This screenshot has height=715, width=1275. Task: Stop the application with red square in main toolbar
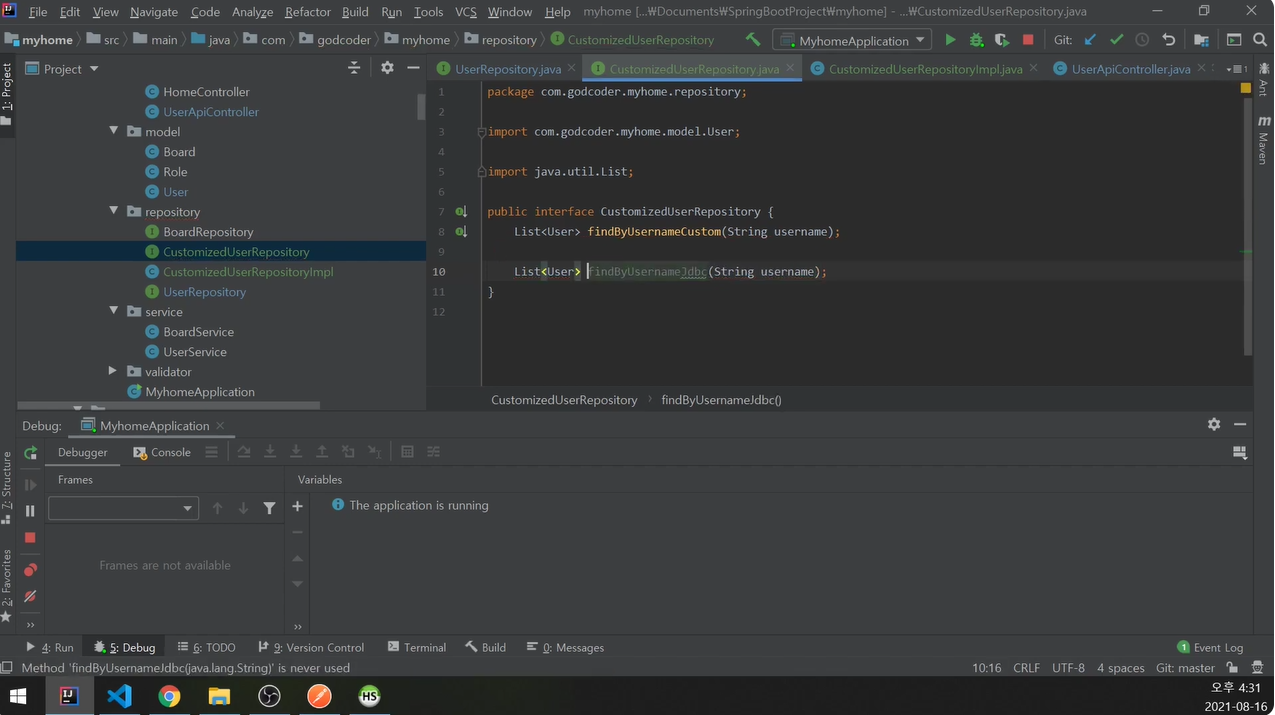1028,40
